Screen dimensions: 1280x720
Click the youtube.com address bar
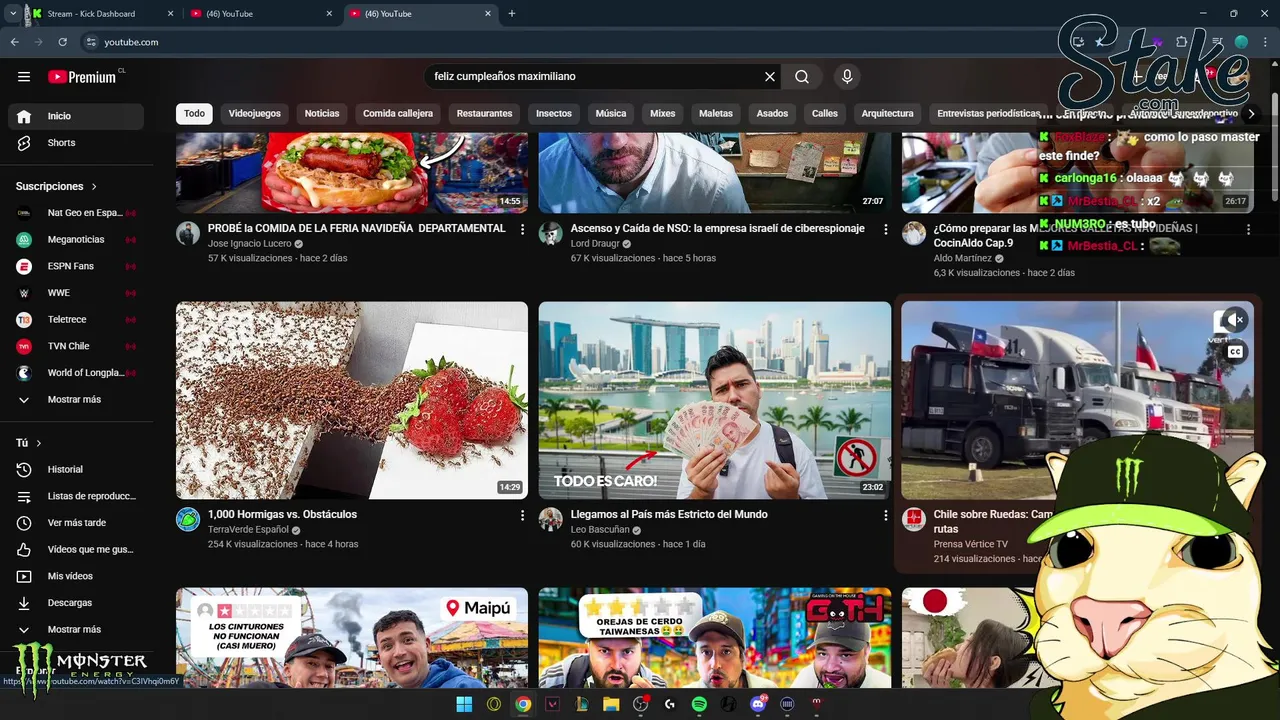(x=560, y=42)
